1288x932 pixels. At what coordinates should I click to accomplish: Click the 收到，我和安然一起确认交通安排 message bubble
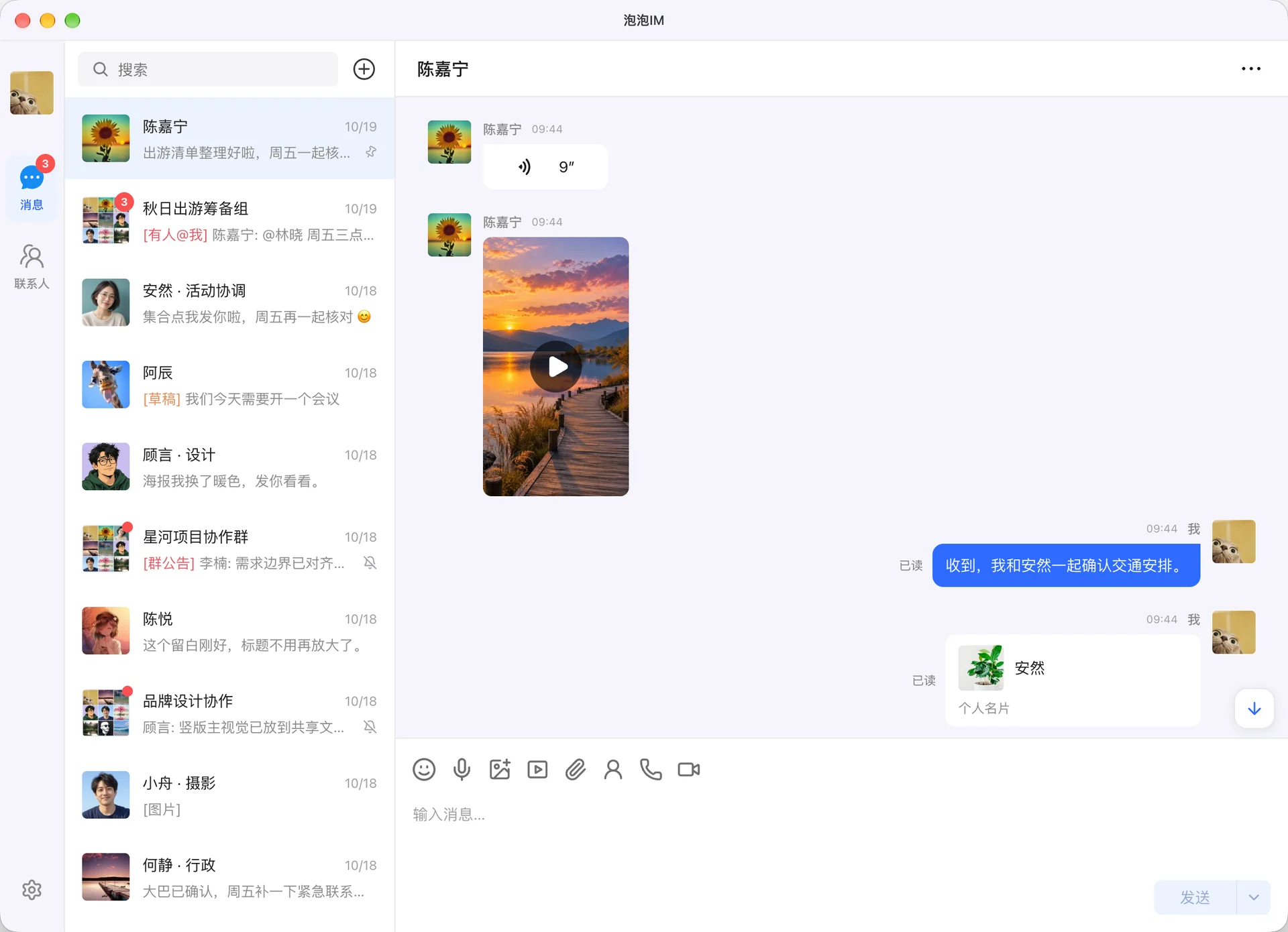(1066, 565)
